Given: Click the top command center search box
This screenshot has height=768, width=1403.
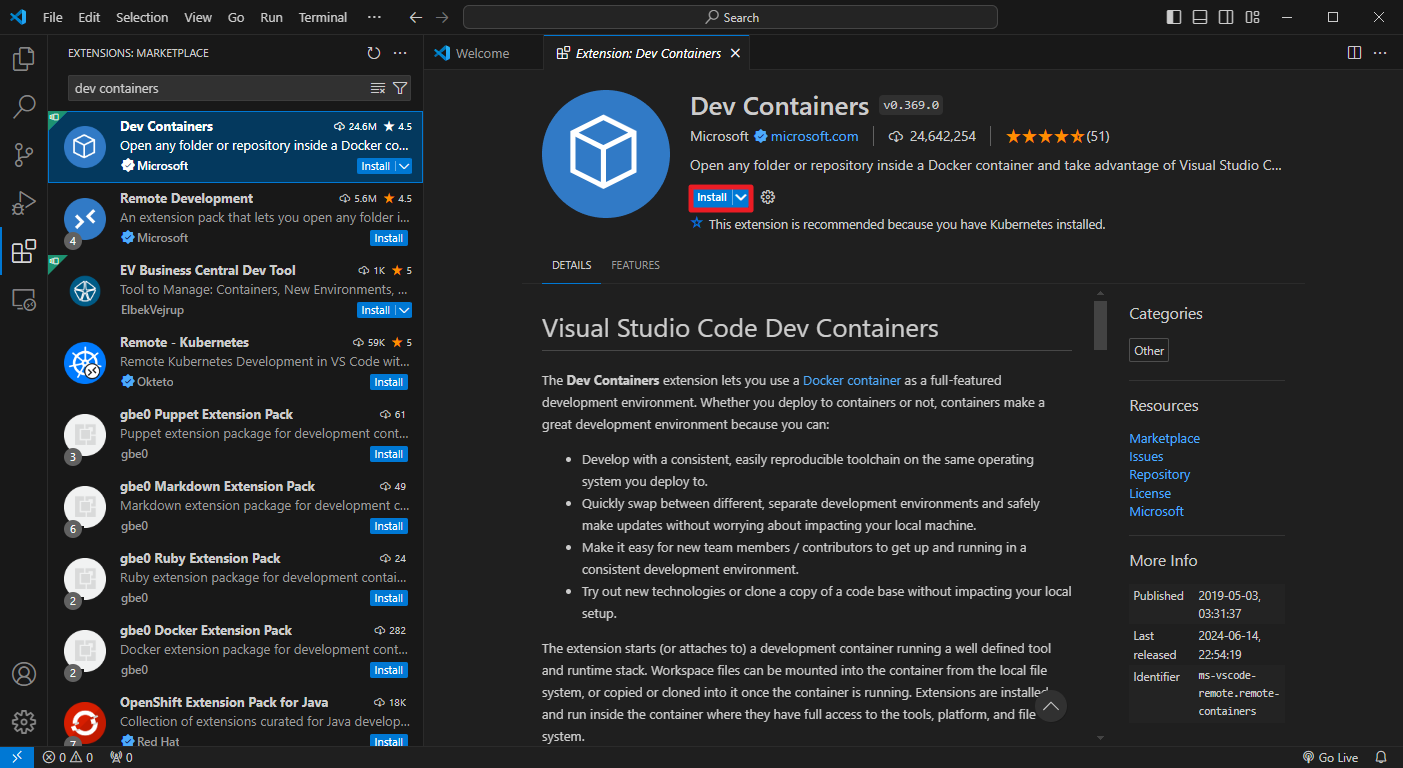Looking at the screenshot, I should pyautogui.click(x=730, y=17).
